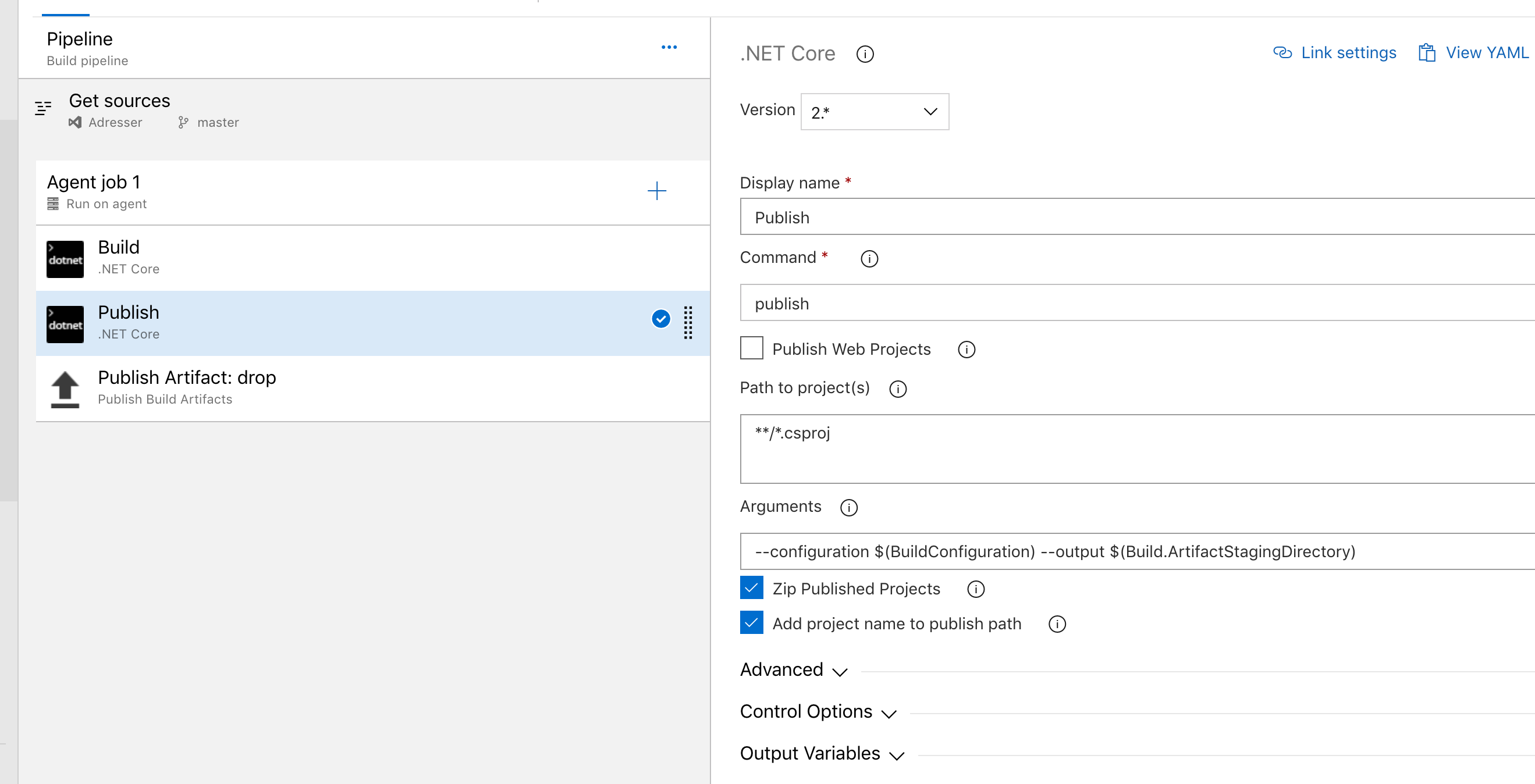Click the Display name input field

(x=1132, y=218)
